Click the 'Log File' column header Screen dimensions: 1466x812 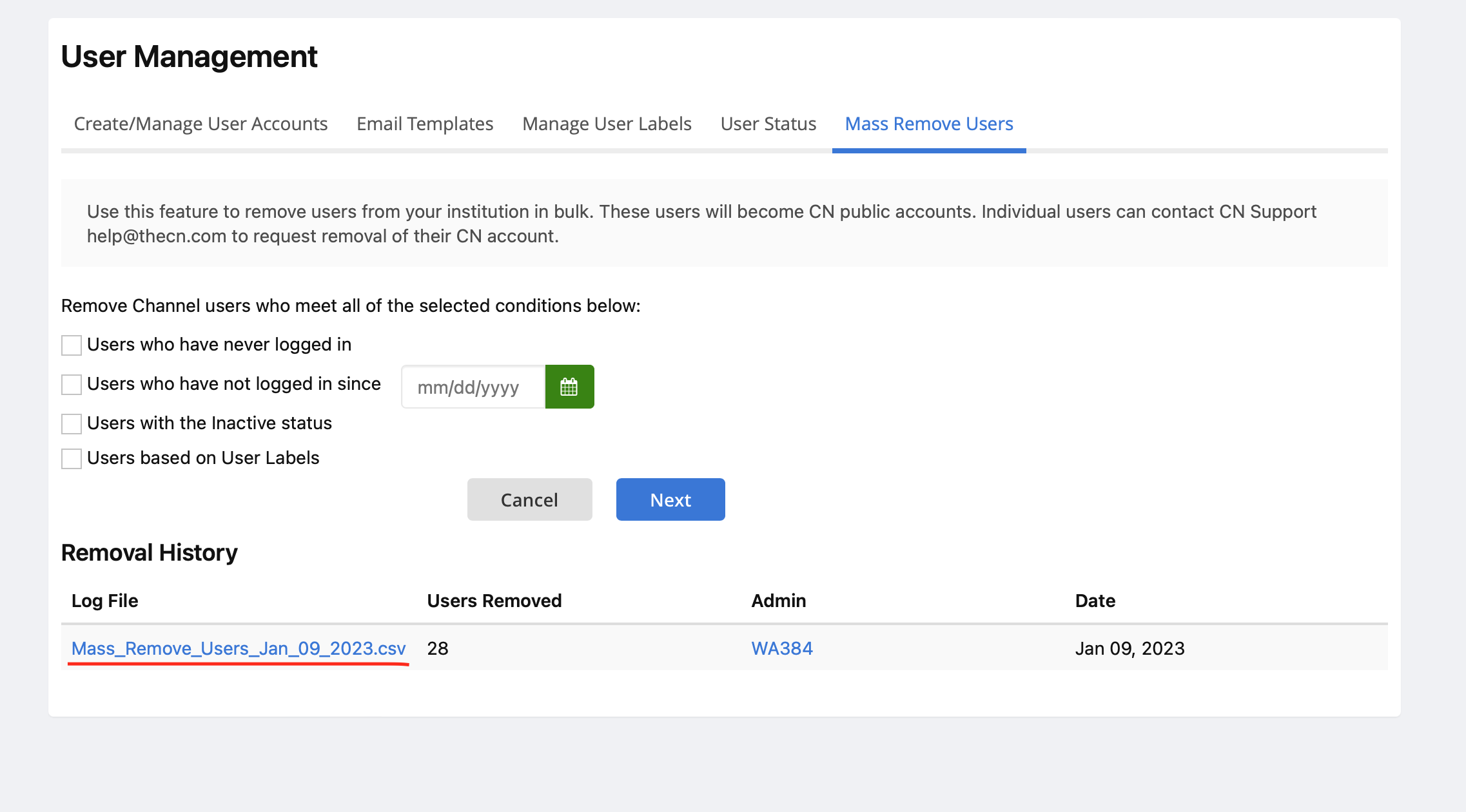coord(104,601)
